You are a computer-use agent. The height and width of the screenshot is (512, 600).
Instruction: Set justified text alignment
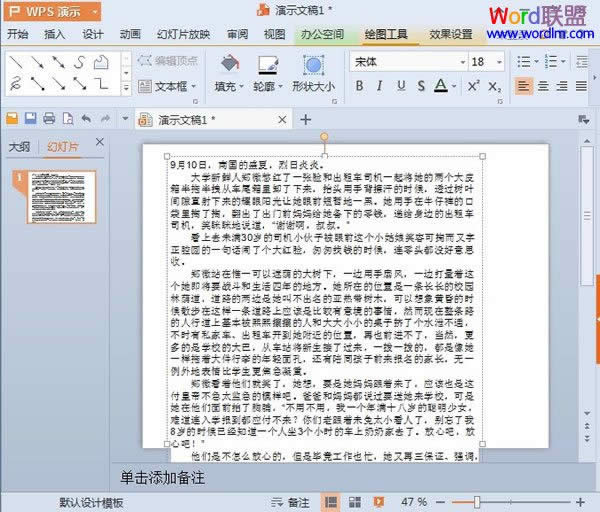(581, 86)
